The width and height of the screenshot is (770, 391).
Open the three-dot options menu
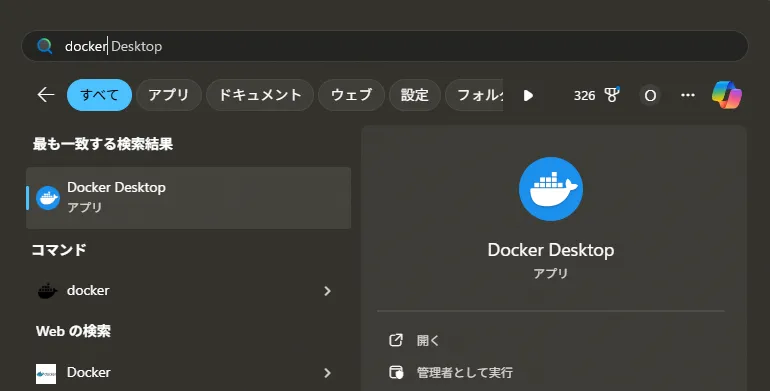click(688, 95)
